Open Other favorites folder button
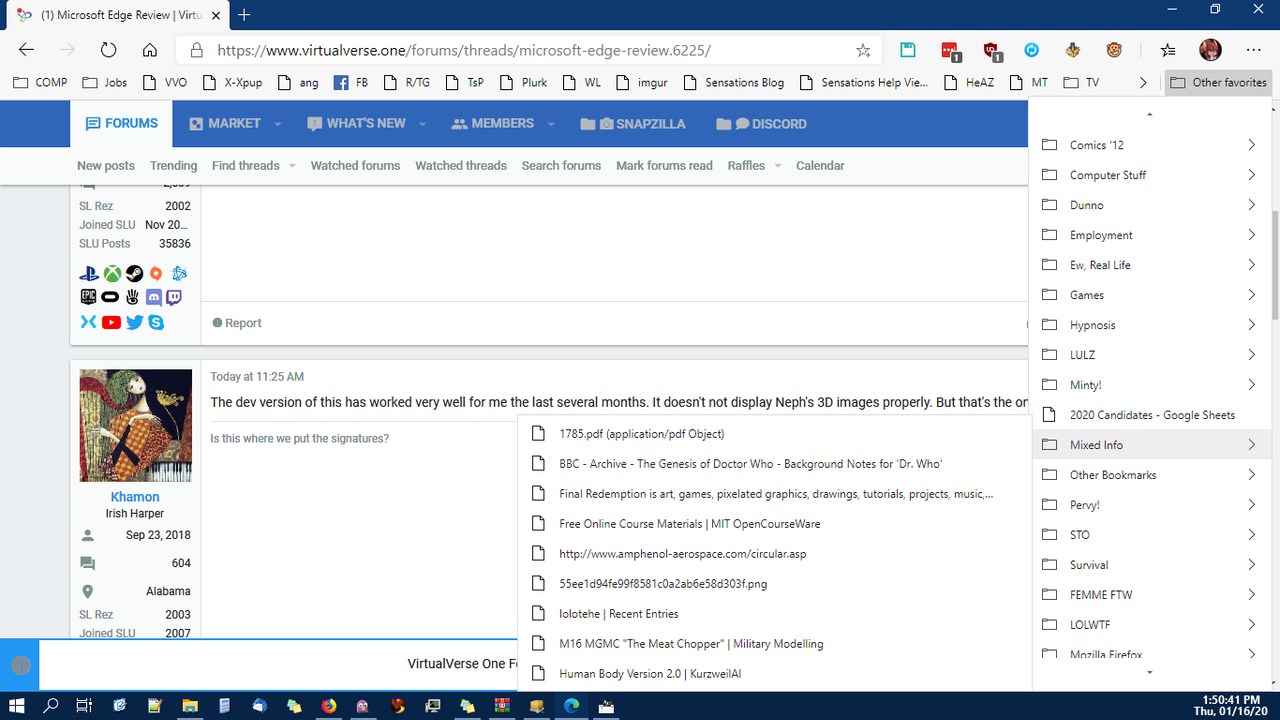 pyautogui.click(x=1218, y=83)
